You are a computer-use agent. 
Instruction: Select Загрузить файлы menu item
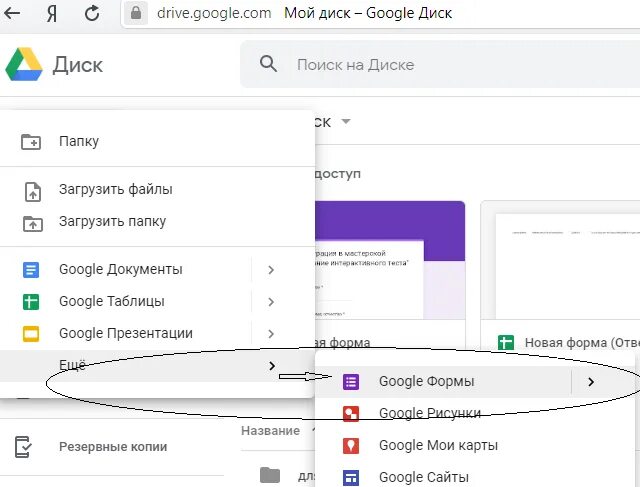(x=158, y=189)
